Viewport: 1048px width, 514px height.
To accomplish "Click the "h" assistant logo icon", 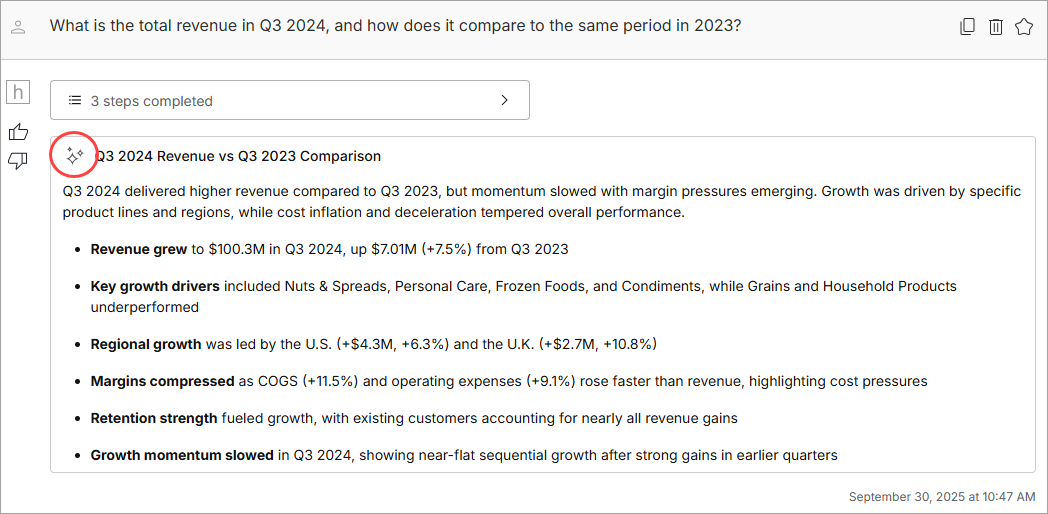I will [18, 93].
